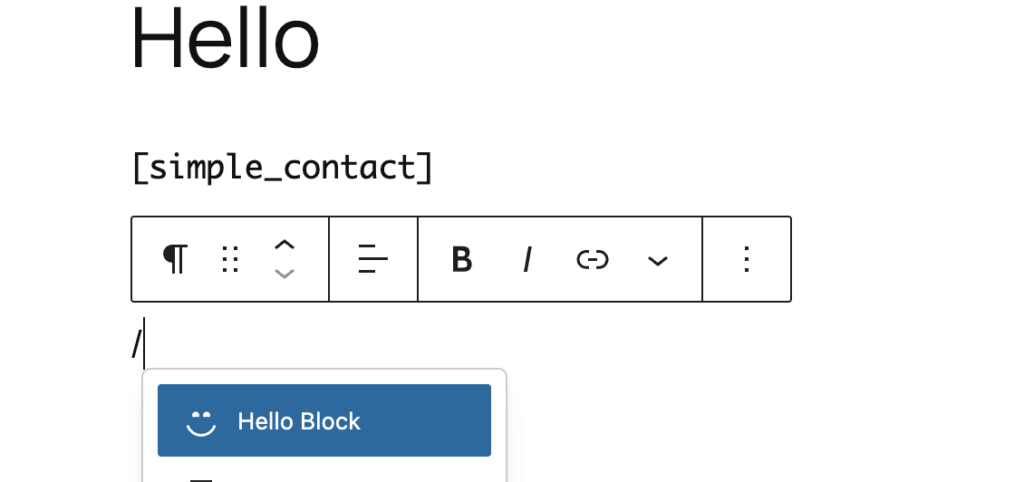
Task: Insert a link with the link icon
Action: click(x=592, y=259)
